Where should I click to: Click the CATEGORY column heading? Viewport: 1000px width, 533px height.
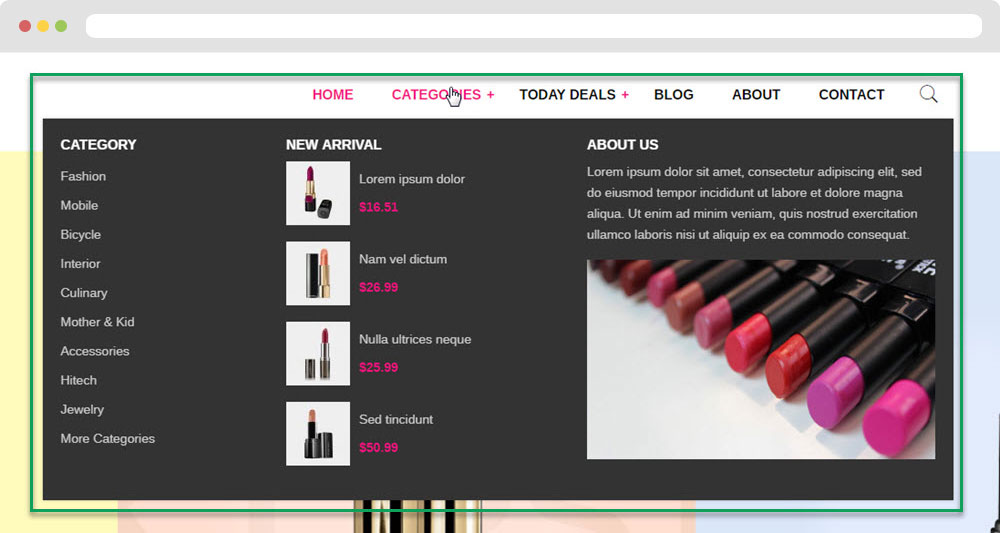click(x=98, y=145)
